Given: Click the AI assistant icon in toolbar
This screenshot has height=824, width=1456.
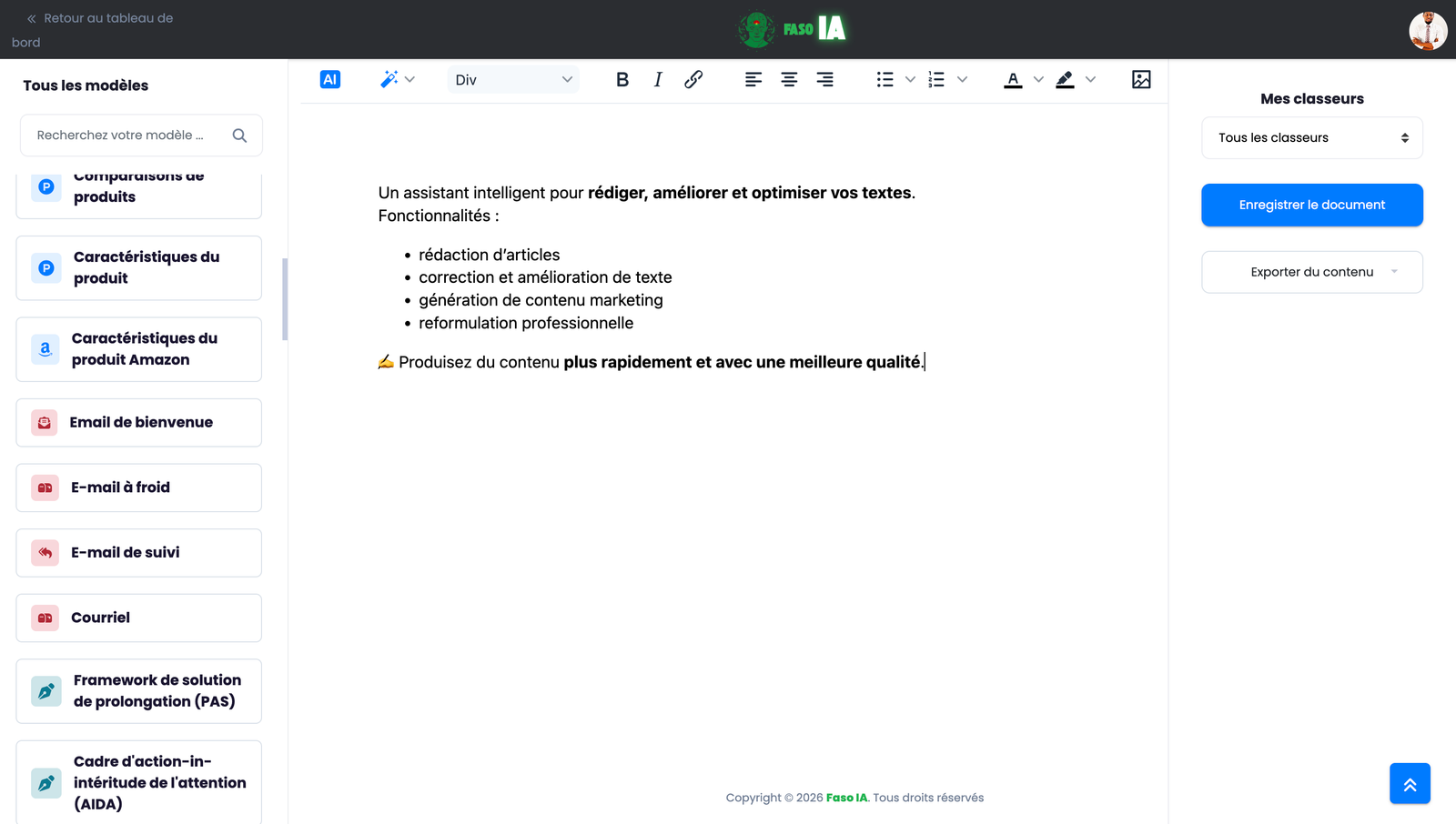Looking at the screenshot, I should click(x=330, y=80).
